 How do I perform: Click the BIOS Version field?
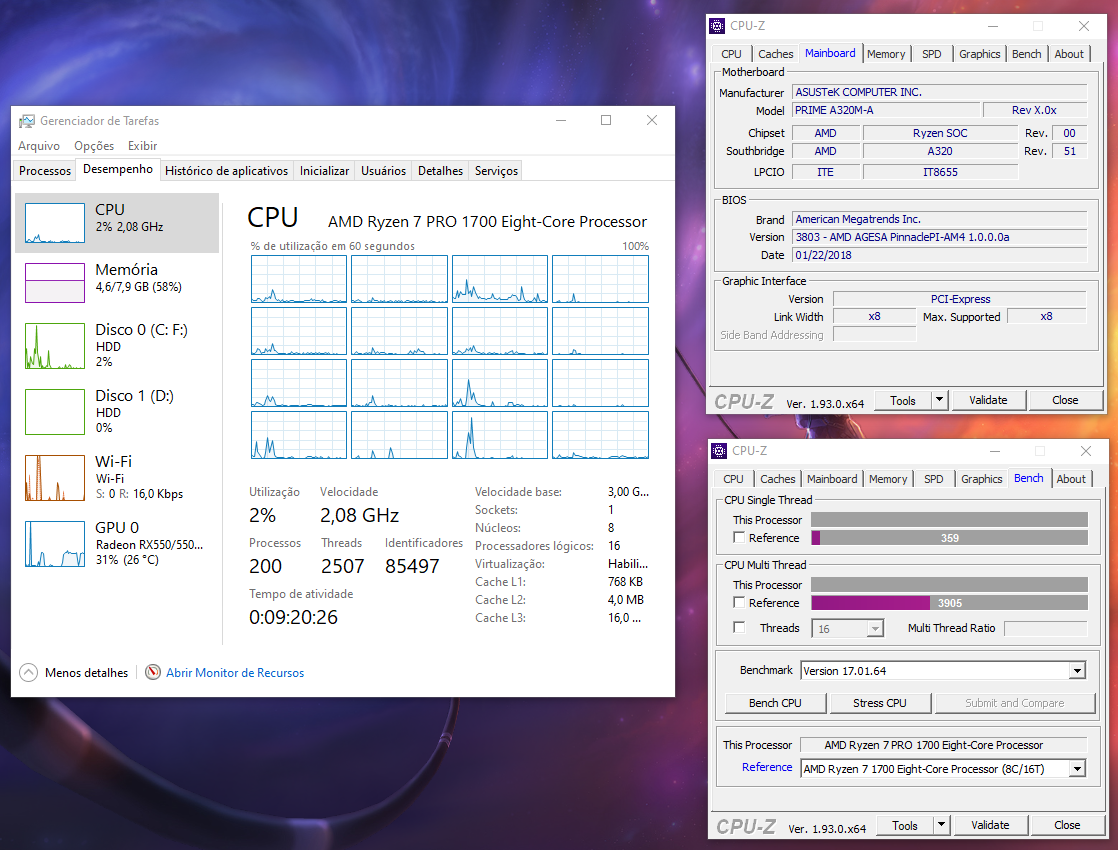pos(940,237)
